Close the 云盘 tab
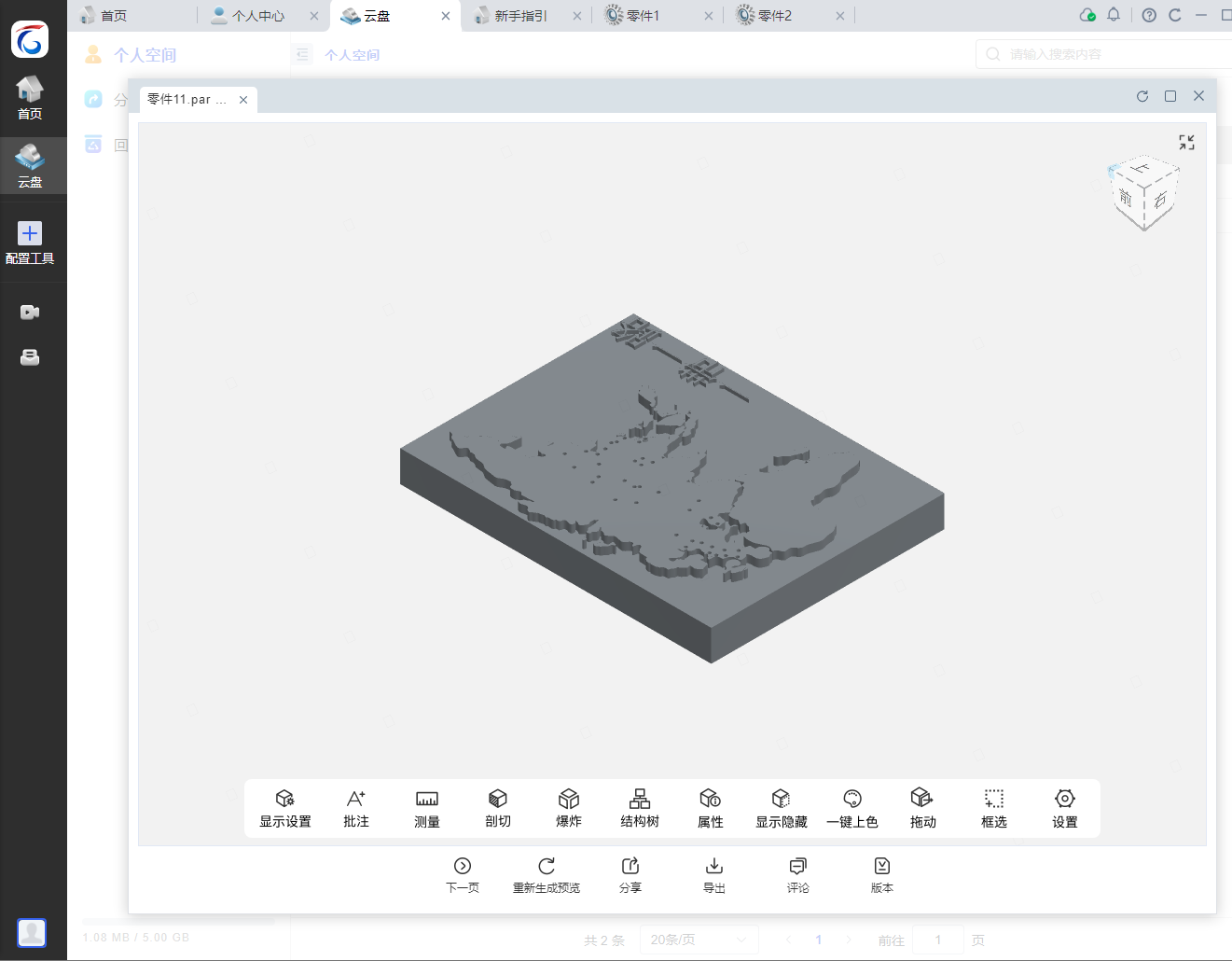 (x=446, y=16)
